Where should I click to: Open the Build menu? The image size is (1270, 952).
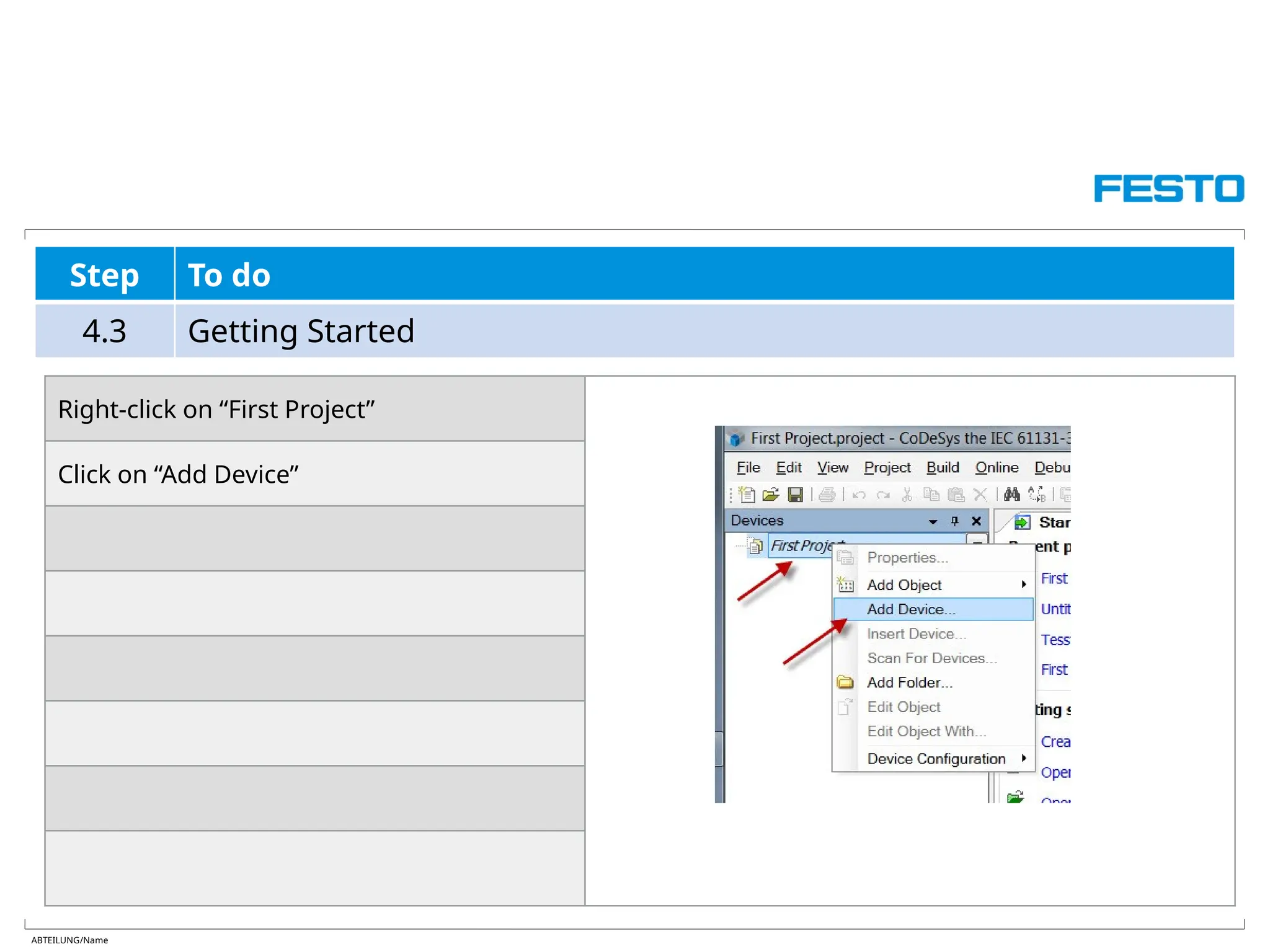click(x=943, y=467)
